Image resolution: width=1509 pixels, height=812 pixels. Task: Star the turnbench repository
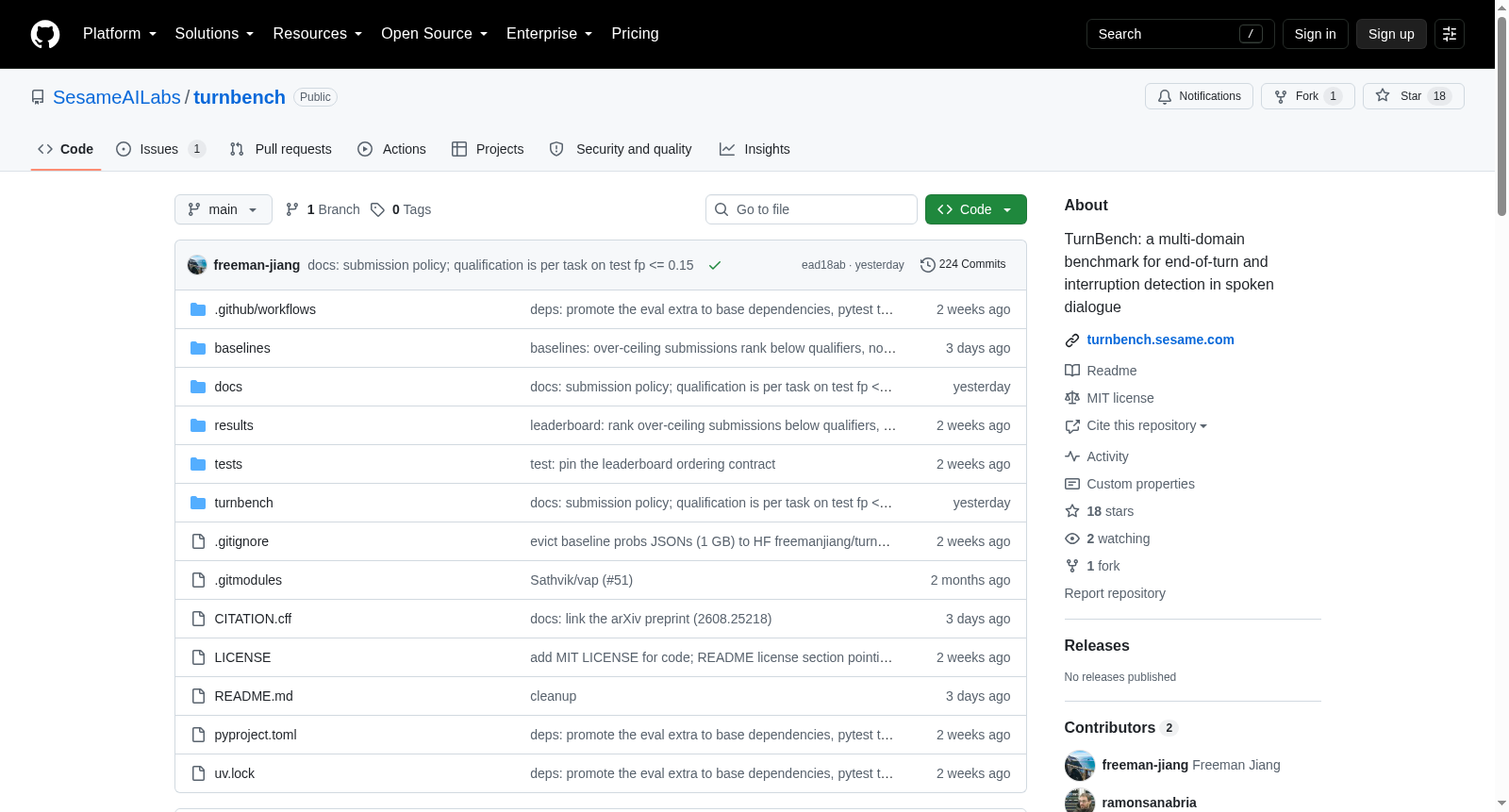[x=1413, y=96]
